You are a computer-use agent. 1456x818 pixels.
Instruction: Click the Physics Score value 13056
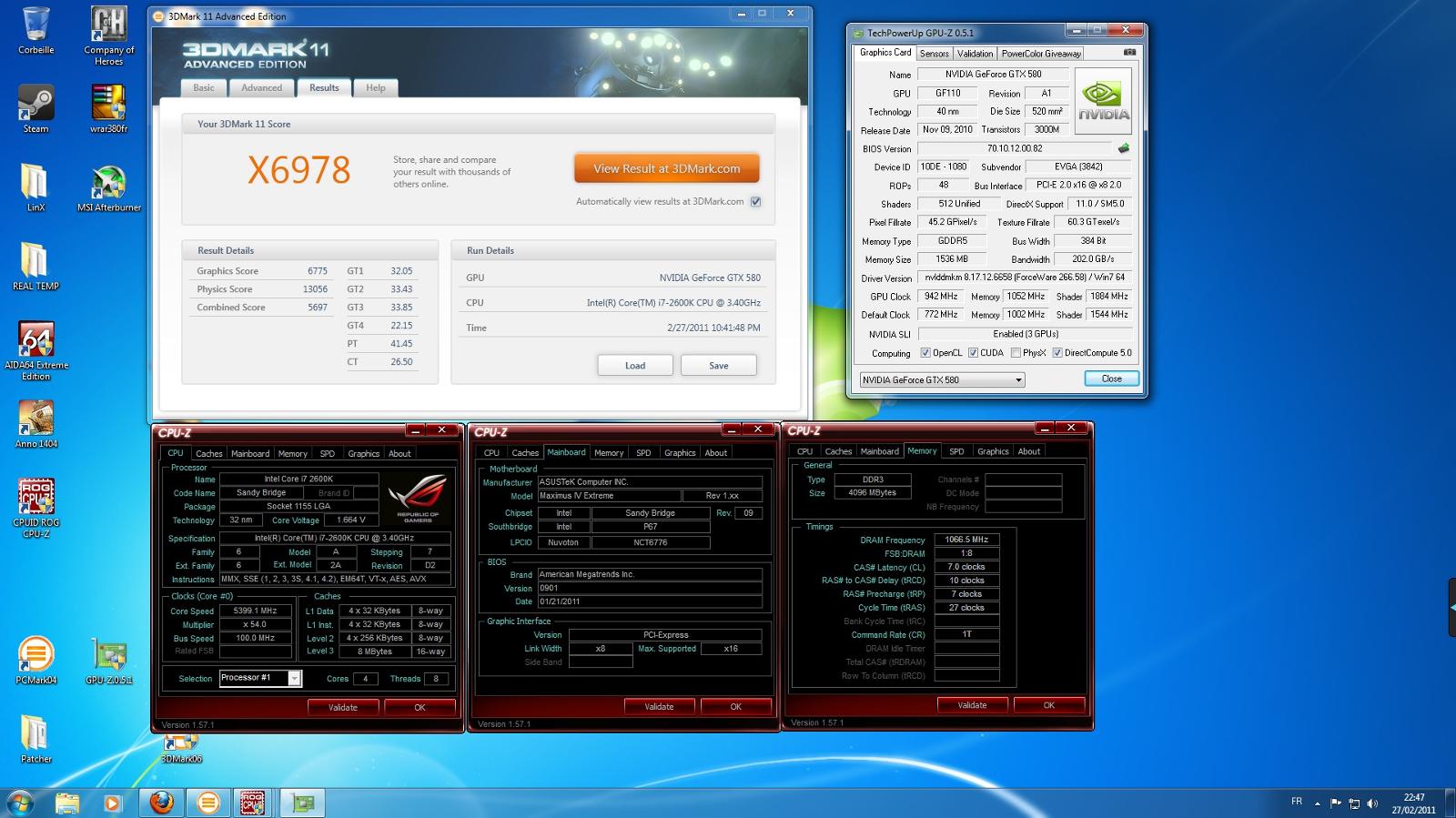click(315, 289)
